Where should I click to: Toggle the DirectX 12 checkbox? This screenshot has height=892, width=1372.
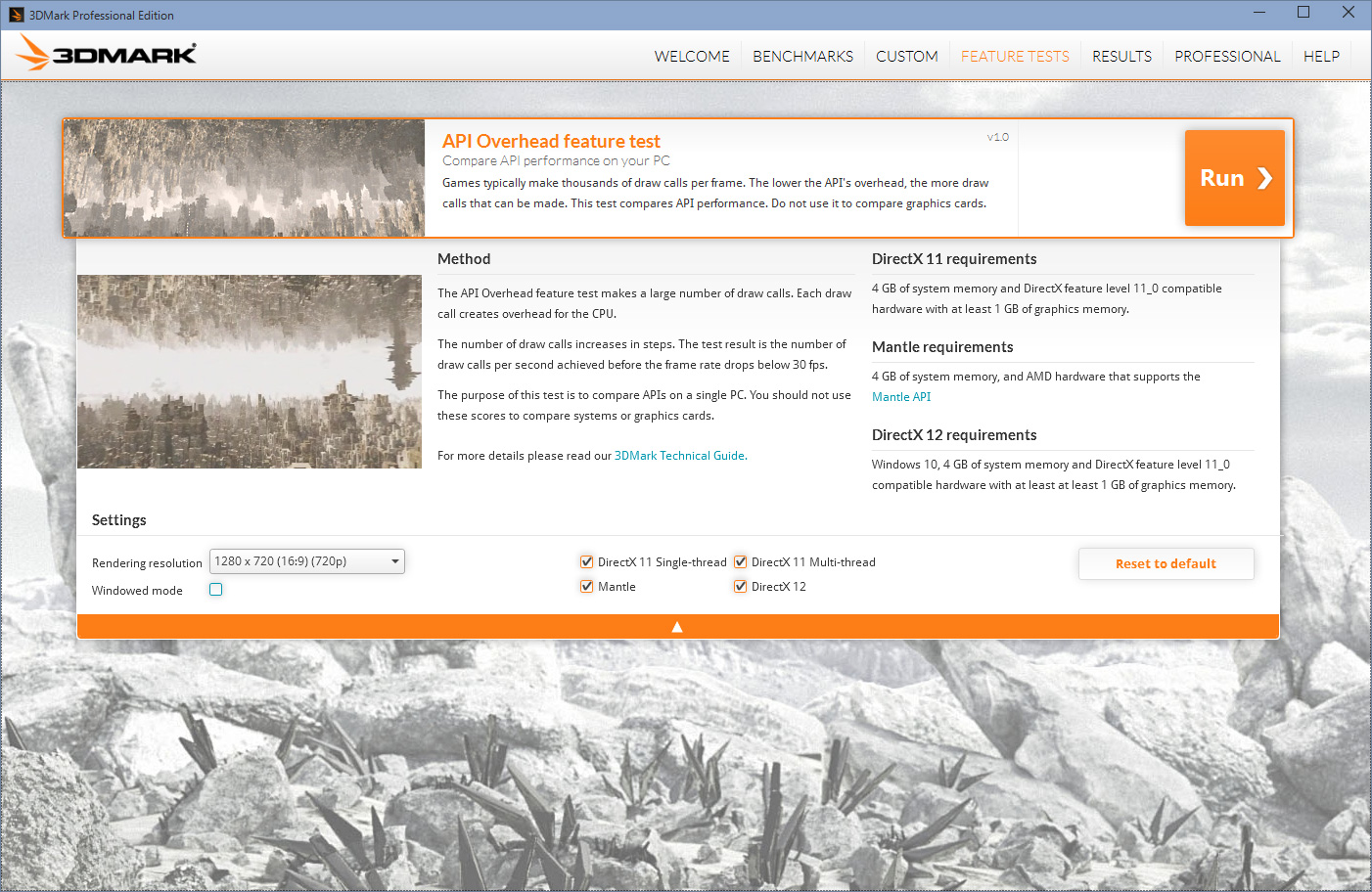(741, 587)
